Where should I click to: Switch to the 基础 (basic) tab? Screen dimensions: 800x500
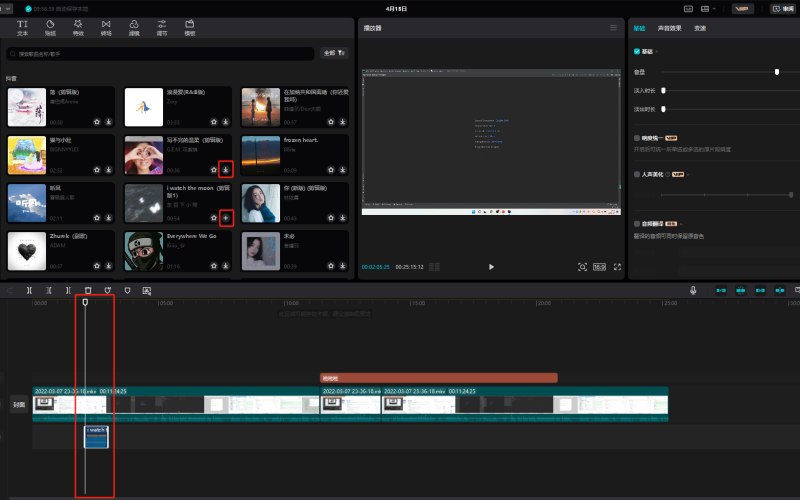(639, 28)
